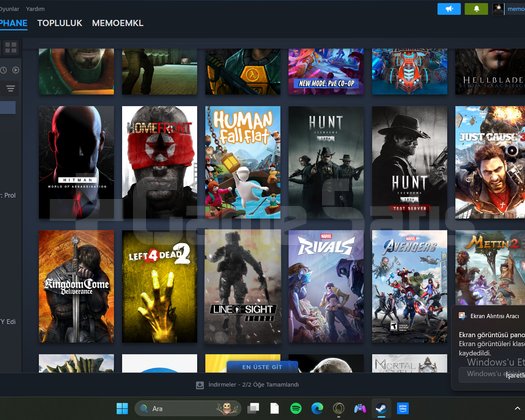Viewport: 525px width, 420px height.
Task: Click the blue megaphone announcements icon
Action: [449, 9]
